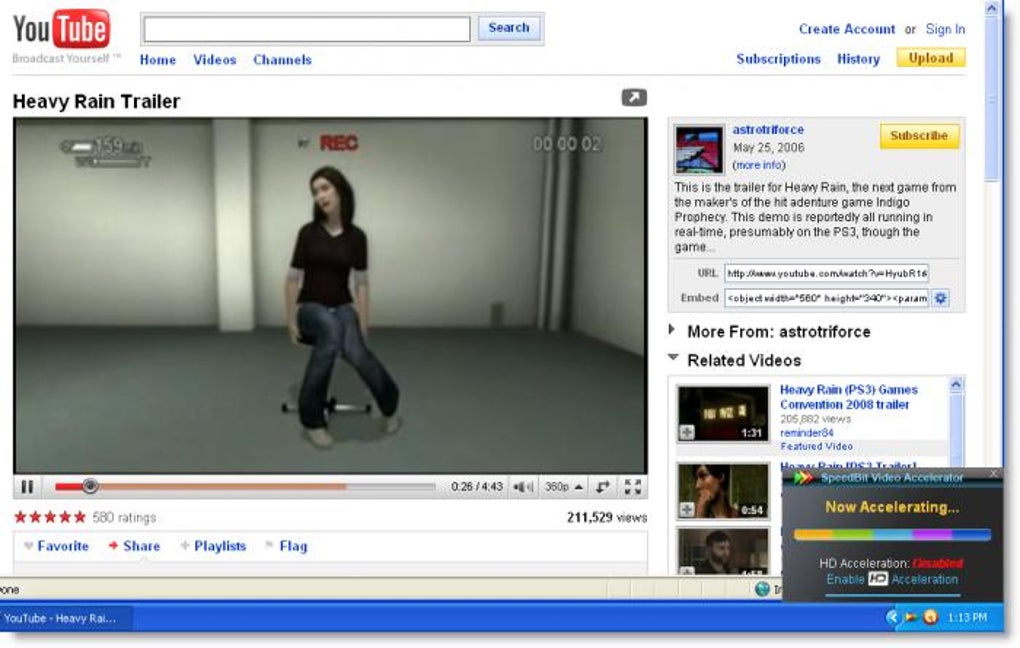Pause the video with the pause button
Image resolution: width=1020 pixels, height=648 pixels.
tap(27, 487)
